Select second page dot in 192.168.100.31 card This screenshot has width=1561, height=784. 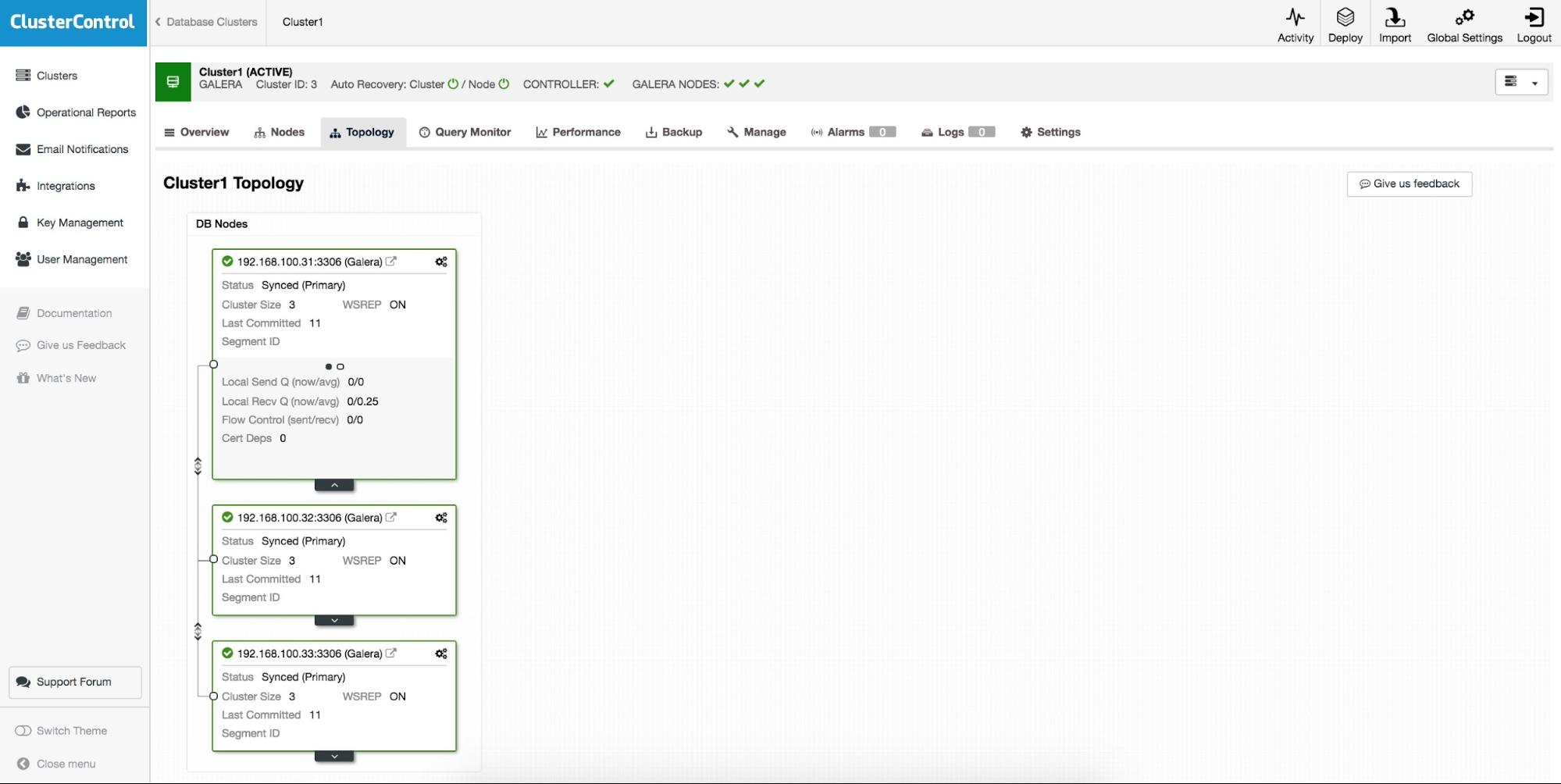340,366
